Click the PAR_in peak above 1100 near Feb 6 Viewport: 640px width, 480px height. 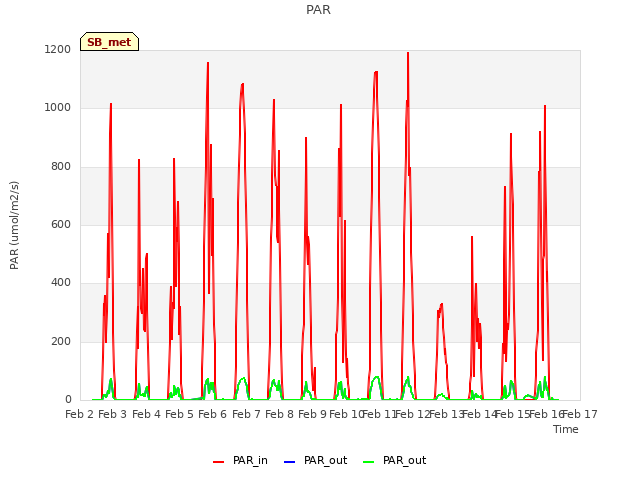(x=208, y=63)
